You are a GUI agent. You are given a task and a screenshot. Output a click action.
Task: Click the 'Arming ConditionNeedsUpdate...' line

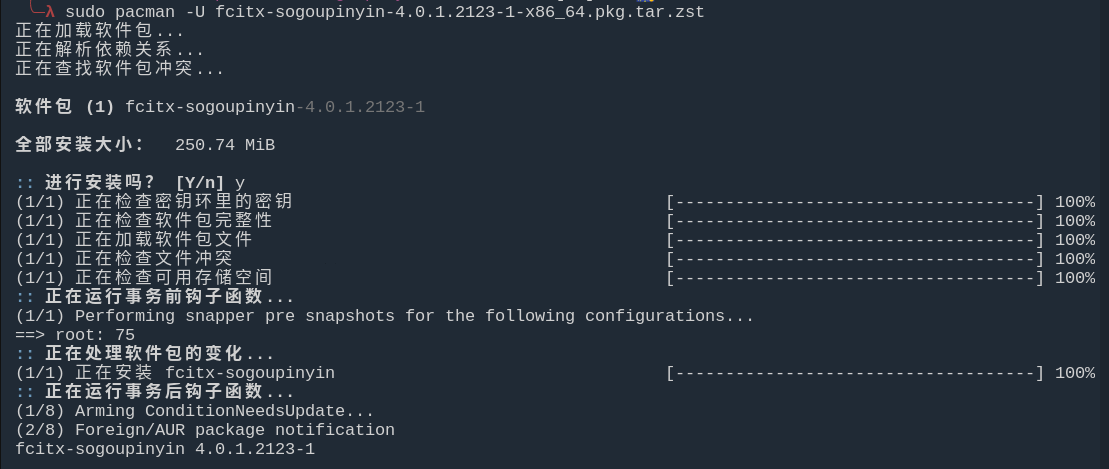click(x=195, y=411)
